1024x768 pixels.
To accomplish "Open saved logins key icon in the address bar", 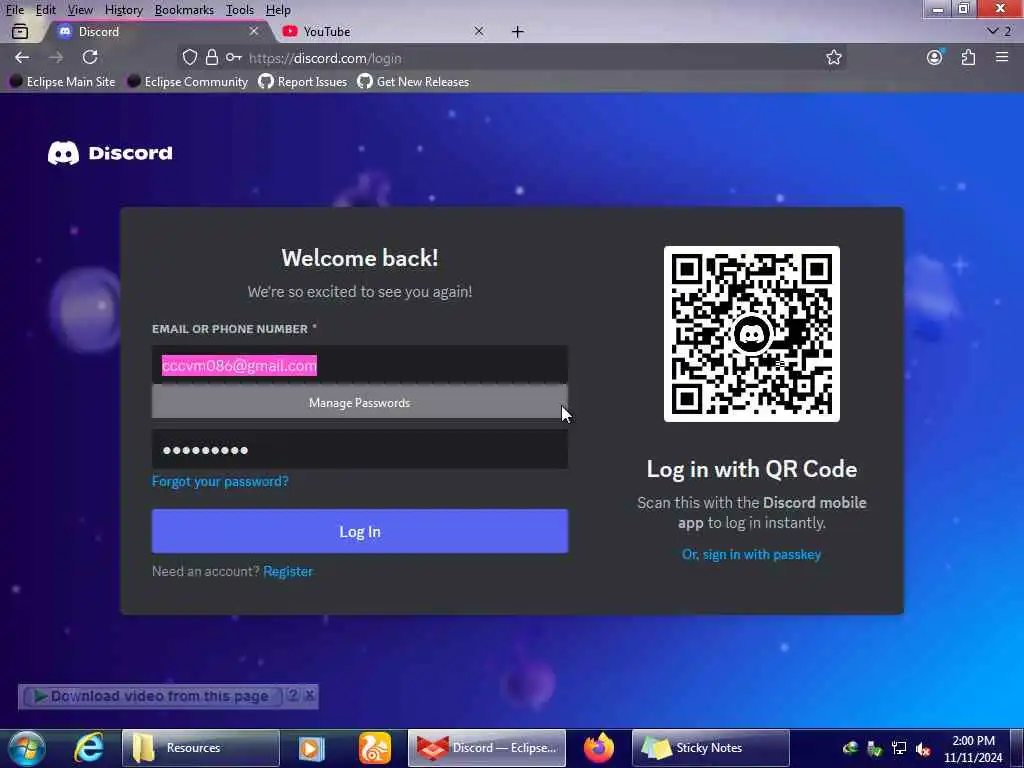I will click(234, 57).
